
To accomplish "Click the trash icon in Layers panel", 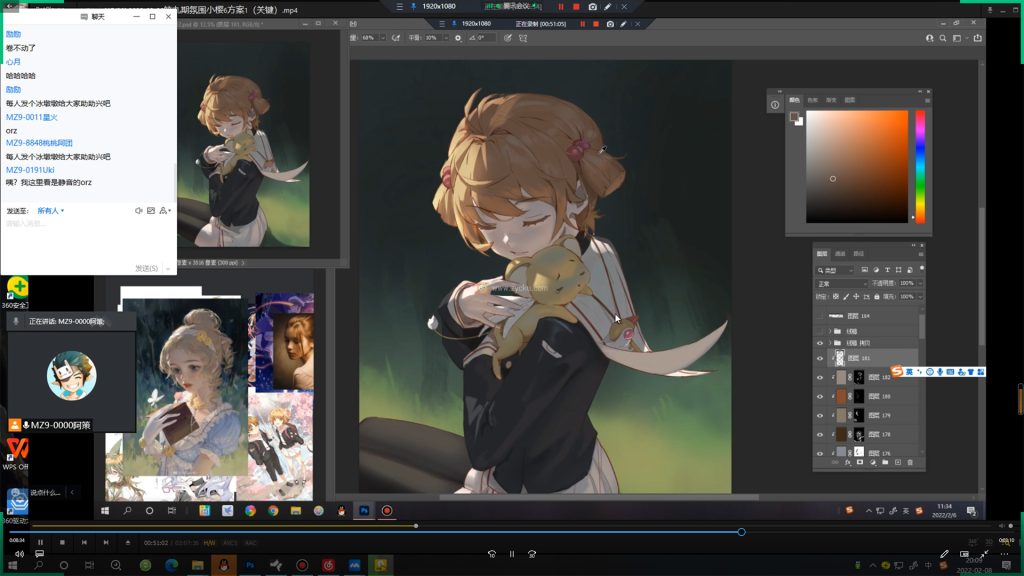I will pyautogui.click(x=910, y=462).
